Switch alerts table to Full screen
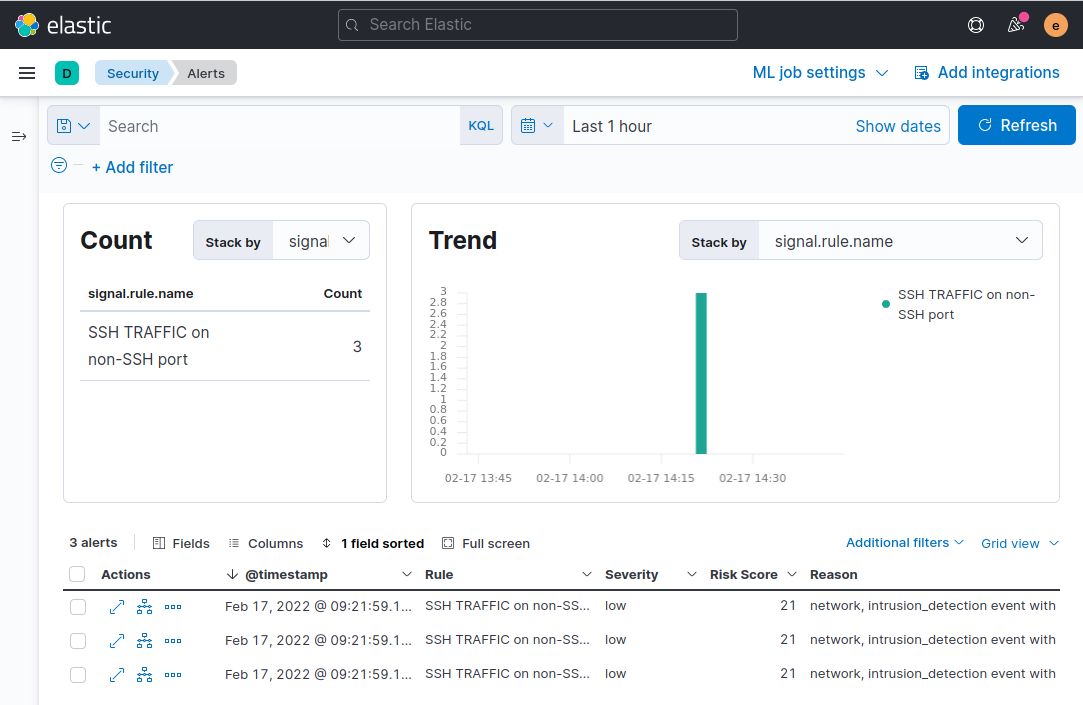The height and width of the screenshot is (705, 1083). tap(486, 543)
